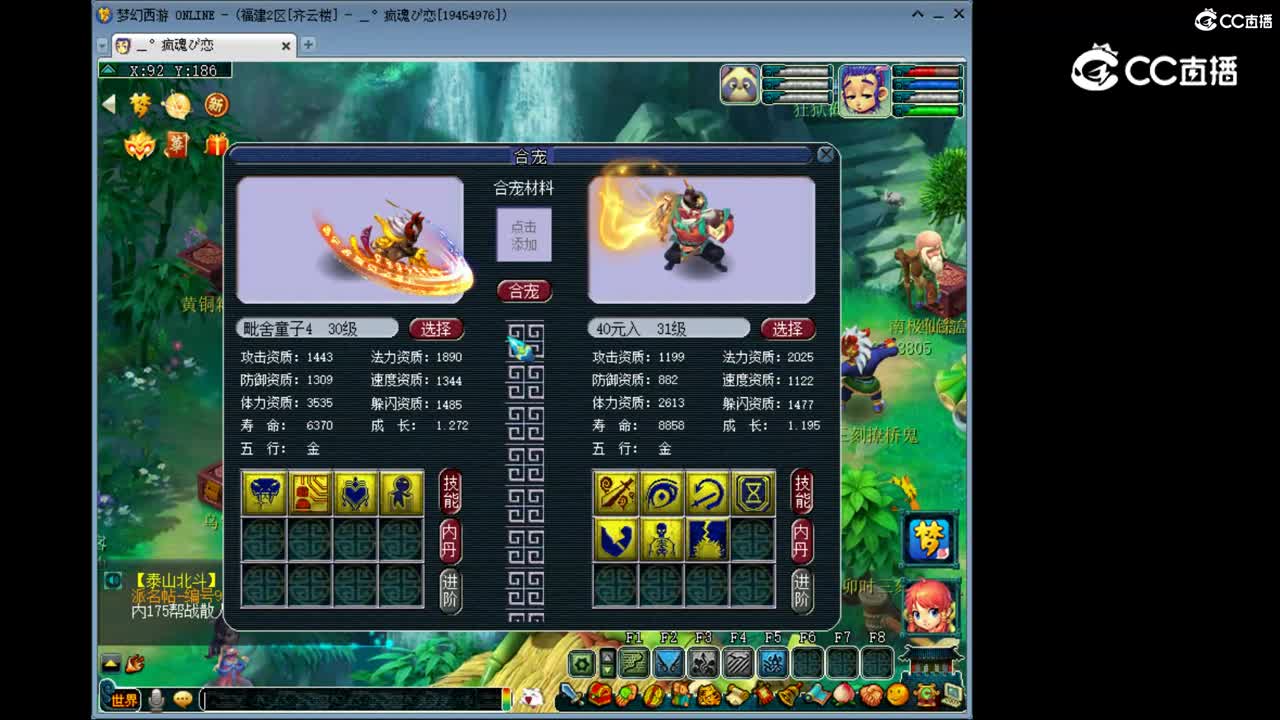Click the 世界 chat channel button

pos(123,699)
